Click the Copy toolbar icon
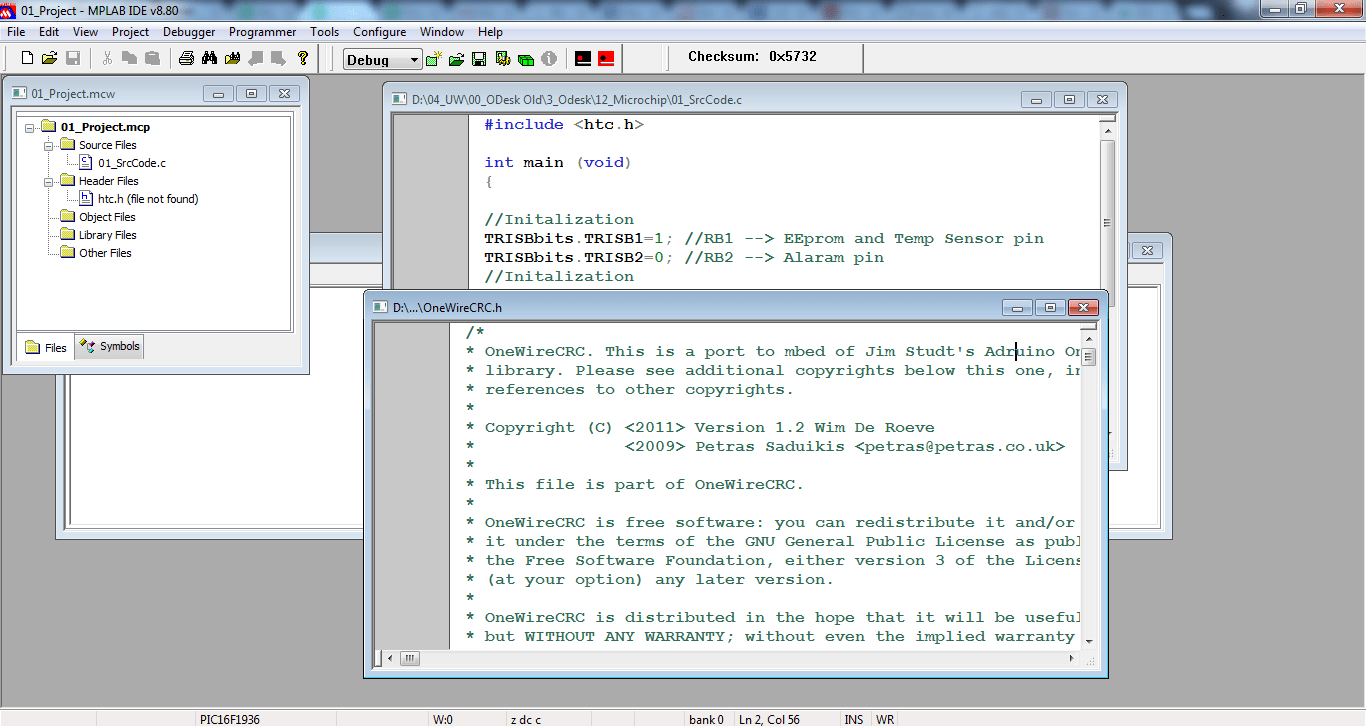This screenshot has height=726, width=1366. pyautogui.click(x=129, y=59)
